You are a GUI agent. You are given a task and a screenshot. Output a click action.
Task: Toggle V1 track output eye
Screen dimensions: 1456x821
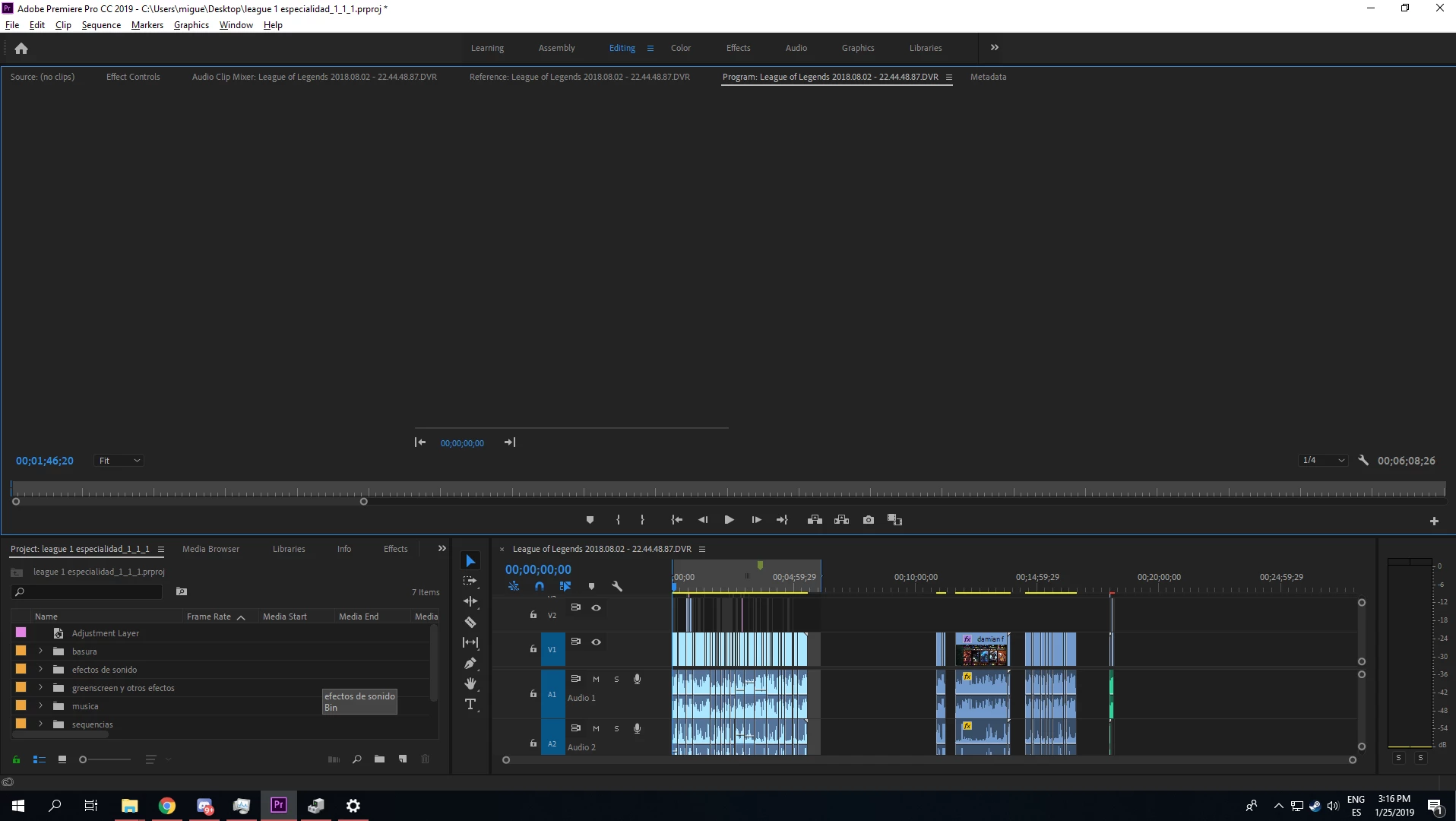(597, 642)
